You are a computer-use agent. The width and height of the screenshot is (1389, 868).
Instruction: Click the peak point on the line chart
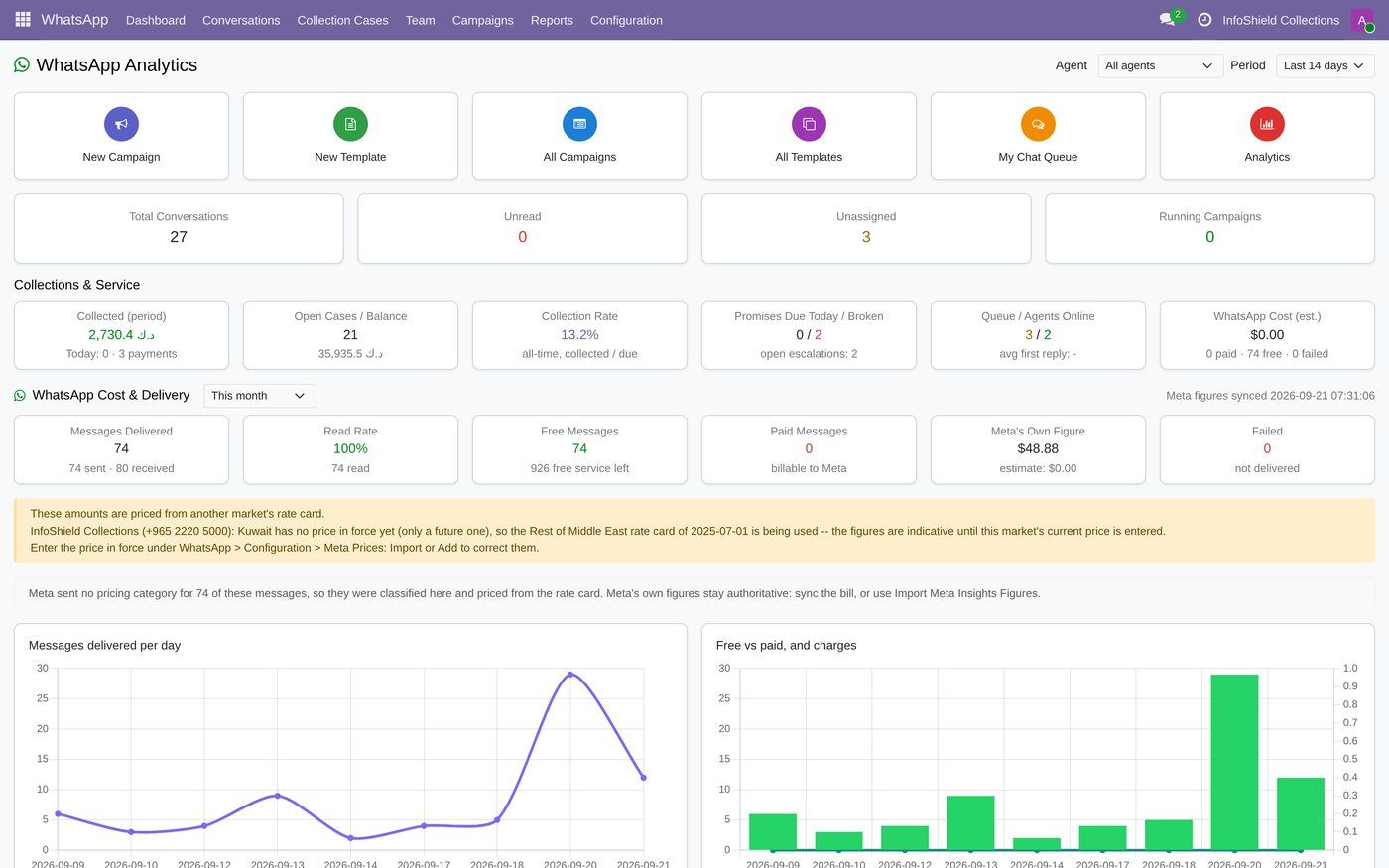click(x=570, y=675)
